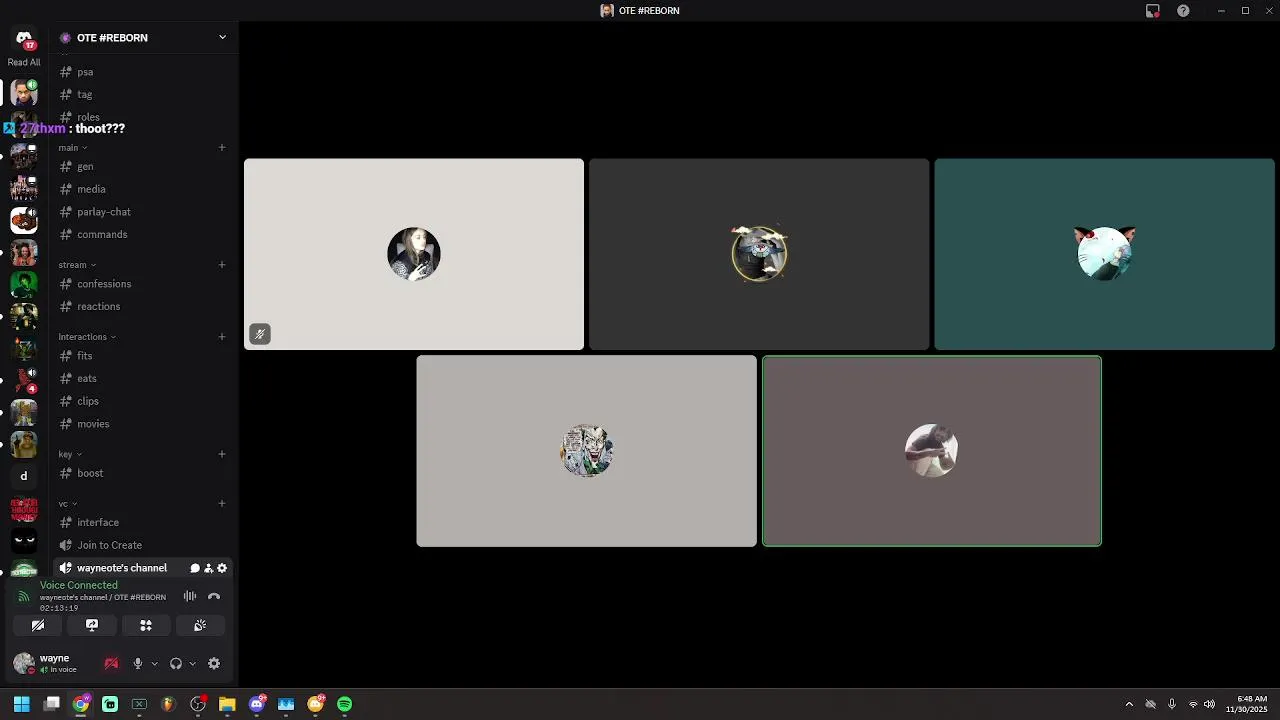Image resolution: width=1280 pixels, height=720 pixels.
Task: Disconnect from voice with hang-up icon
Action: [x=213, y=596]
